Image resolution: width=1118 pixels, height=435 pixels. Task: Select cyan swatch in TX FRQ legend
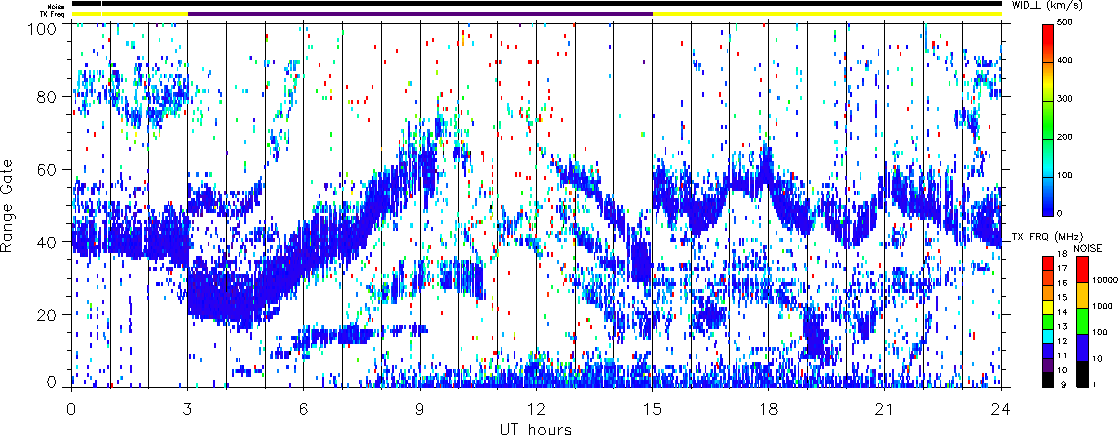pyautogui.click(x=1048, y=337)
